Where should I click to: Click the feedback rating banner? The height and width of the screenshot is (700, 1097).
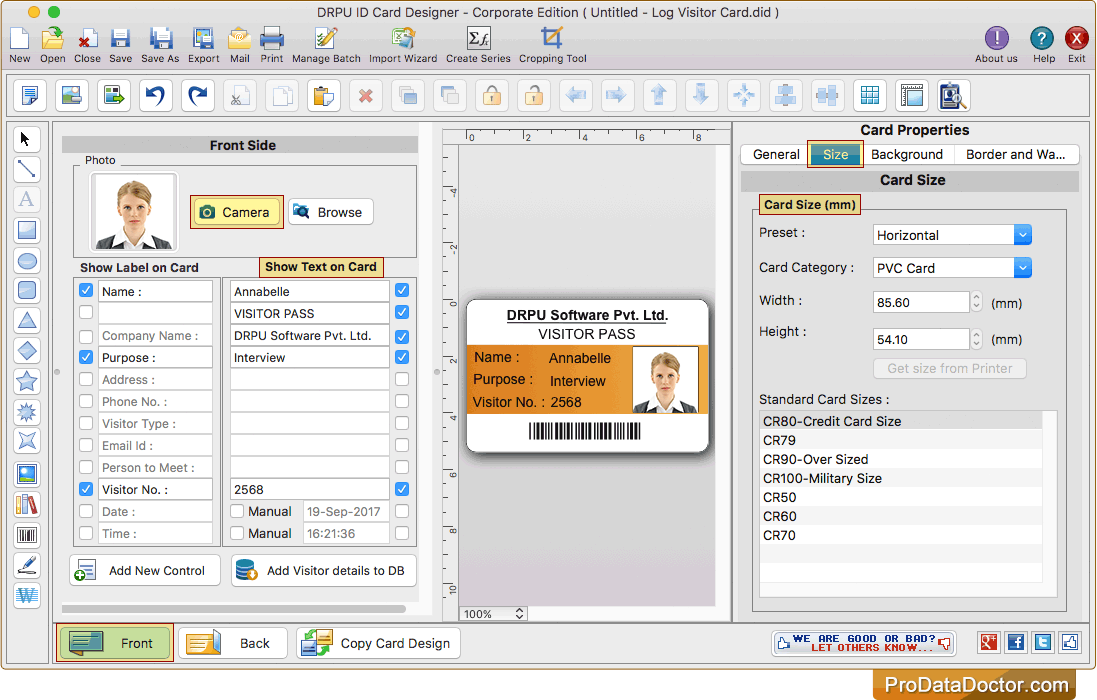click(x=864, y=643)
